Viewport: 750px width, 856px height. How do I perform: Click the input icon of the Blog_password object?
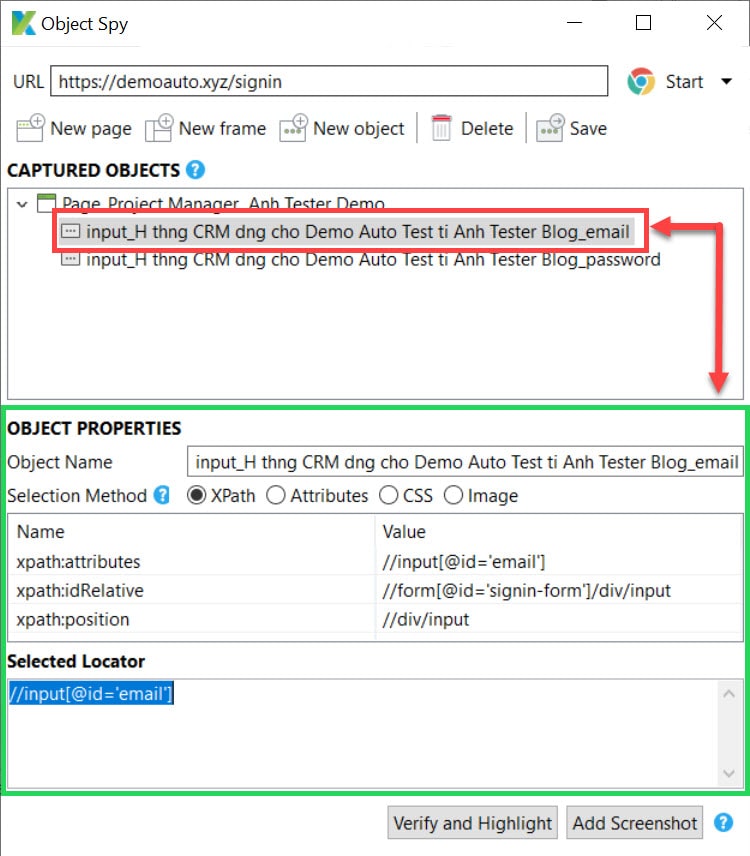(x=70, y=259)
